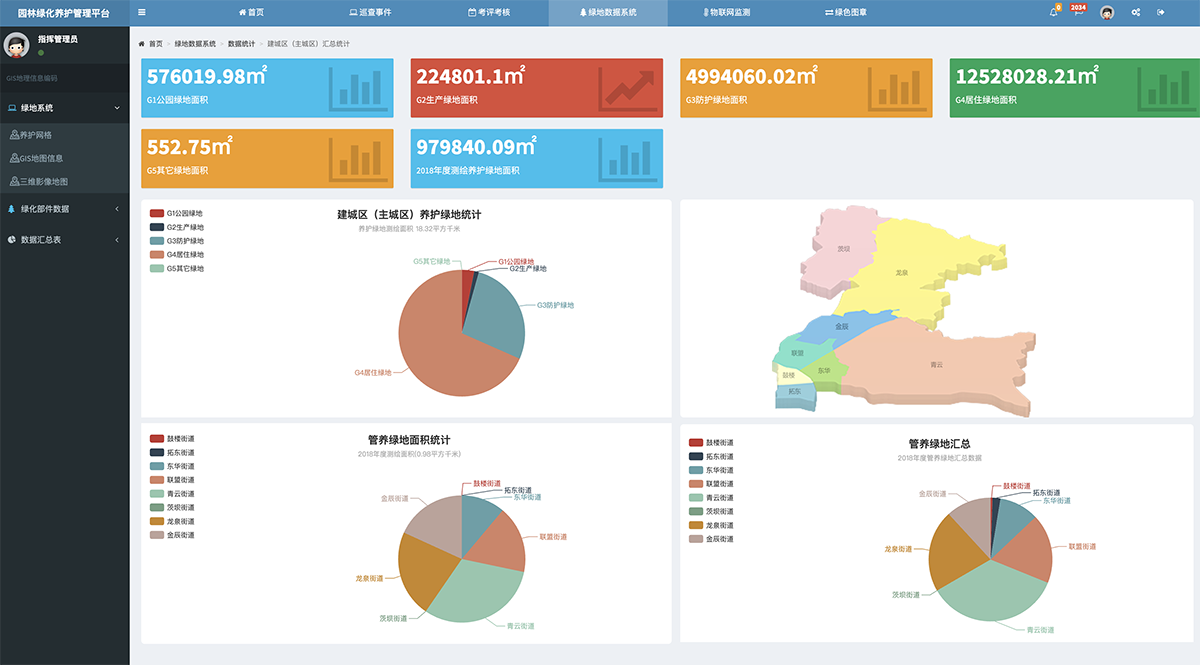Click the user avatar in top bar
This screenshot has height=665, width=1200.
(1107, 12)
